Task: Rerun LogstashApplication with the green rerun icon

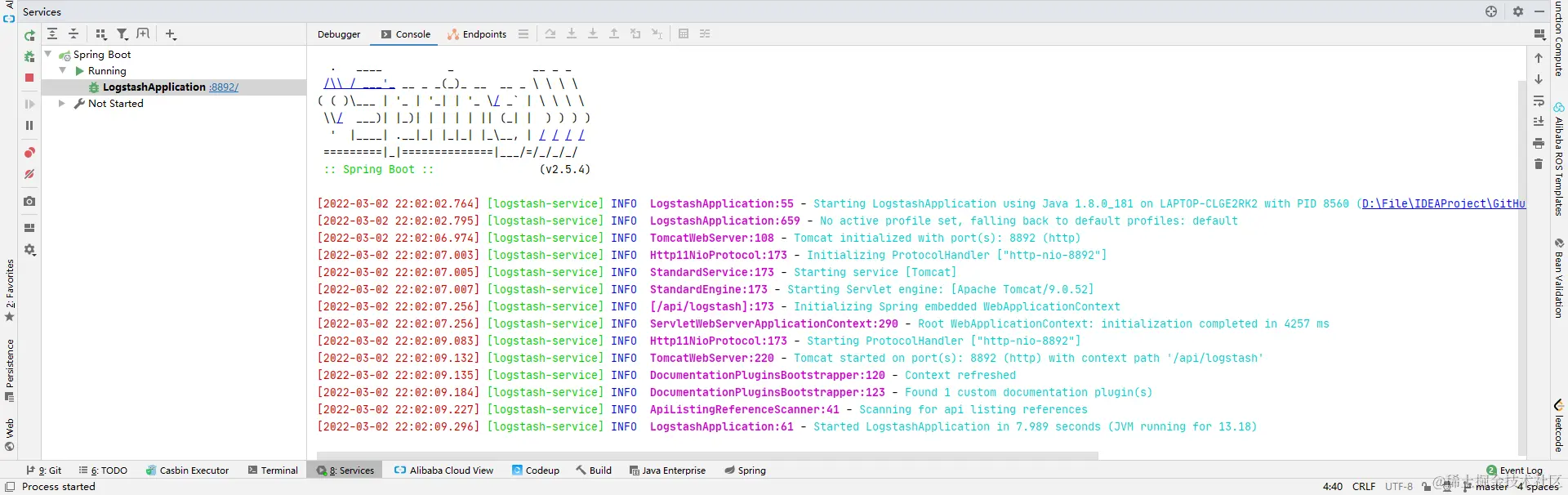Action: (29, 35)
